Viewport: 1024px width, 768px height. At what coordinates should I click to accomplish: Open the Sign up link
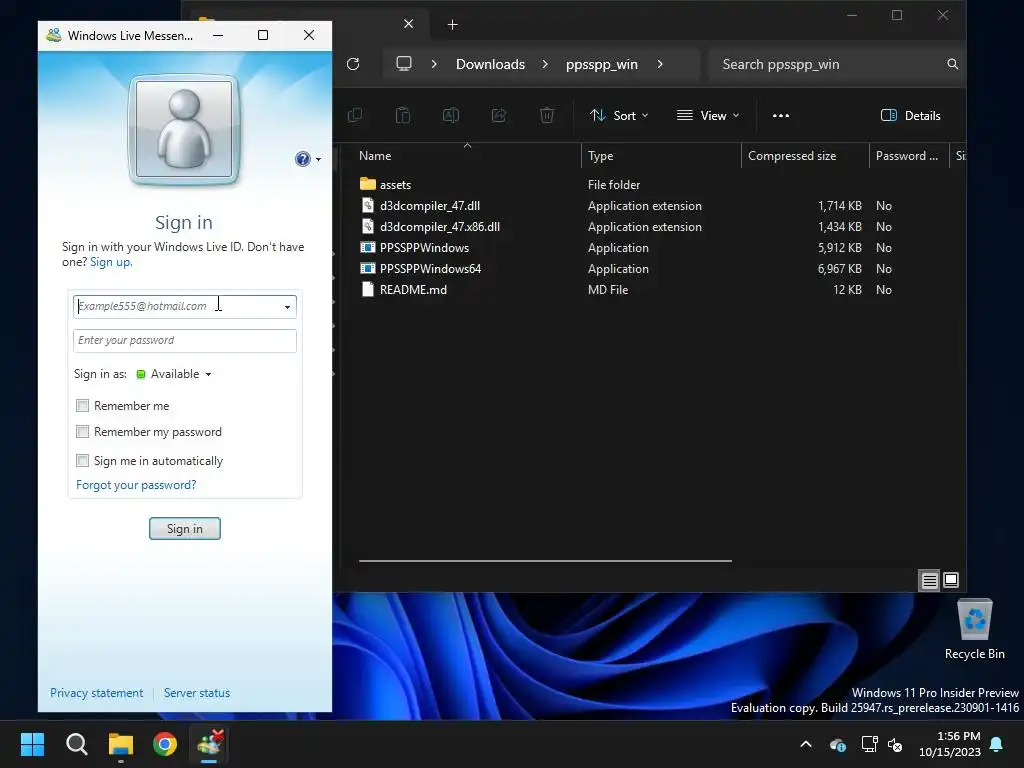click(x=110, y=262)
